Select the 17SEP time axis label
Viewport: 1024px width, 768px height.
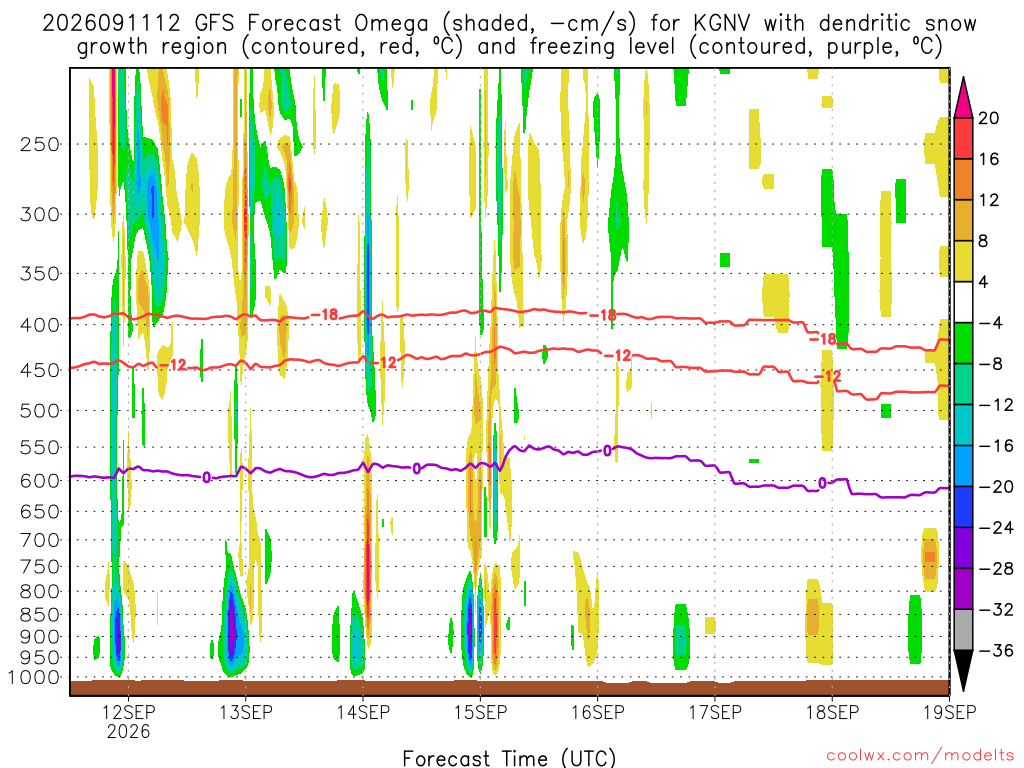click(715, 712)
